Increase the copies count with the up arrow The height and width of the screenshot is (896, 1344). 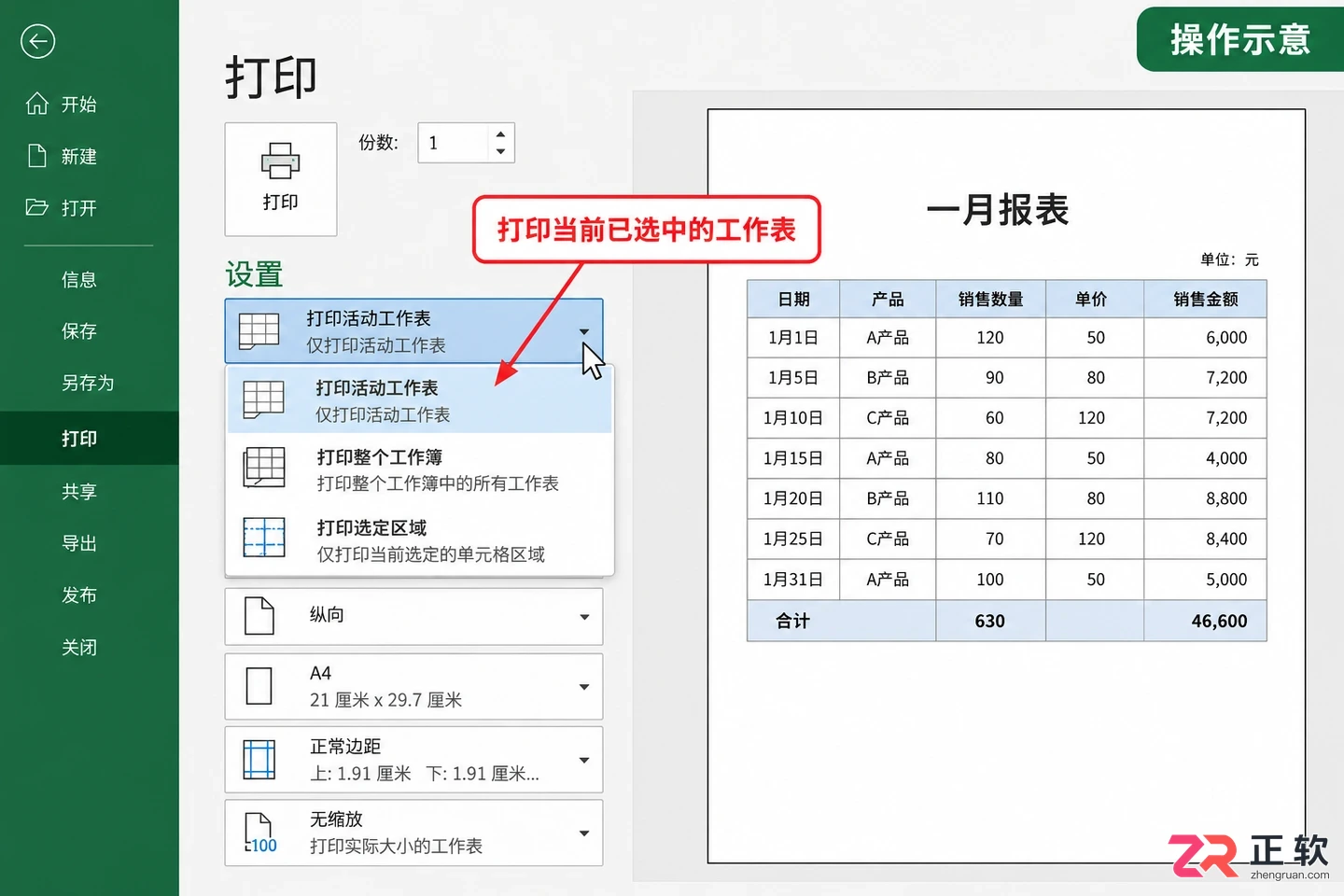coord(501,134)
